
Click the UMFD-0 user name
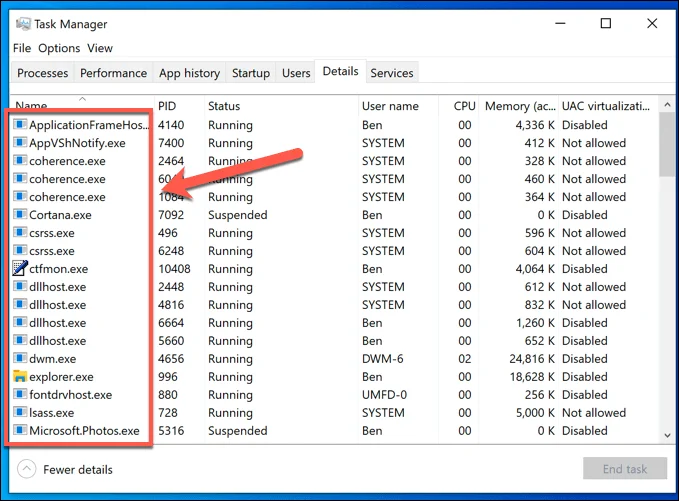click(x=384, y=394)
